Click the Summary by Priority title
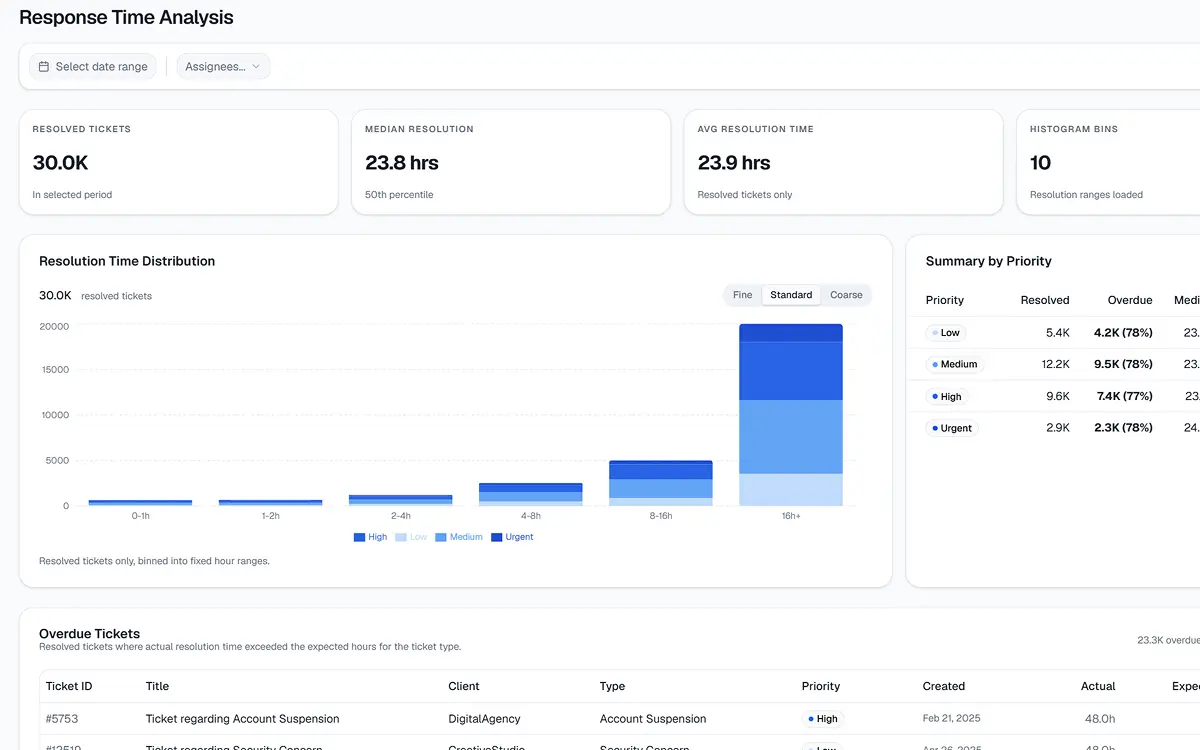 [x=988, y=261]
